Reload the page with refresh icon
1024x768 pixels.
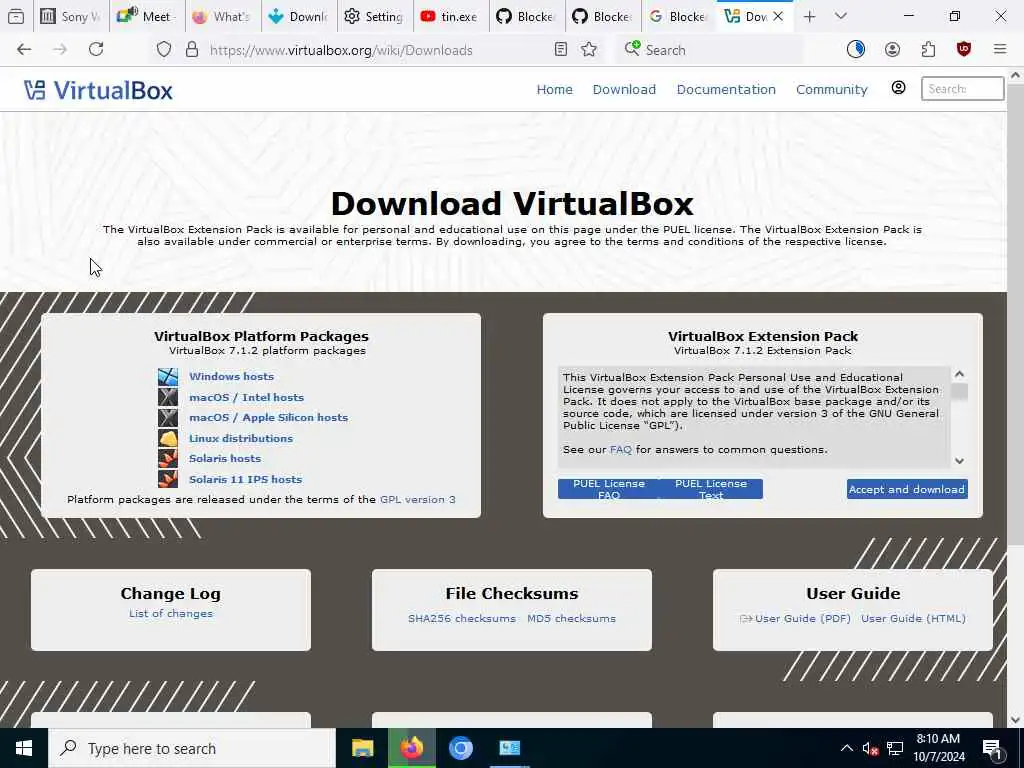96,50
